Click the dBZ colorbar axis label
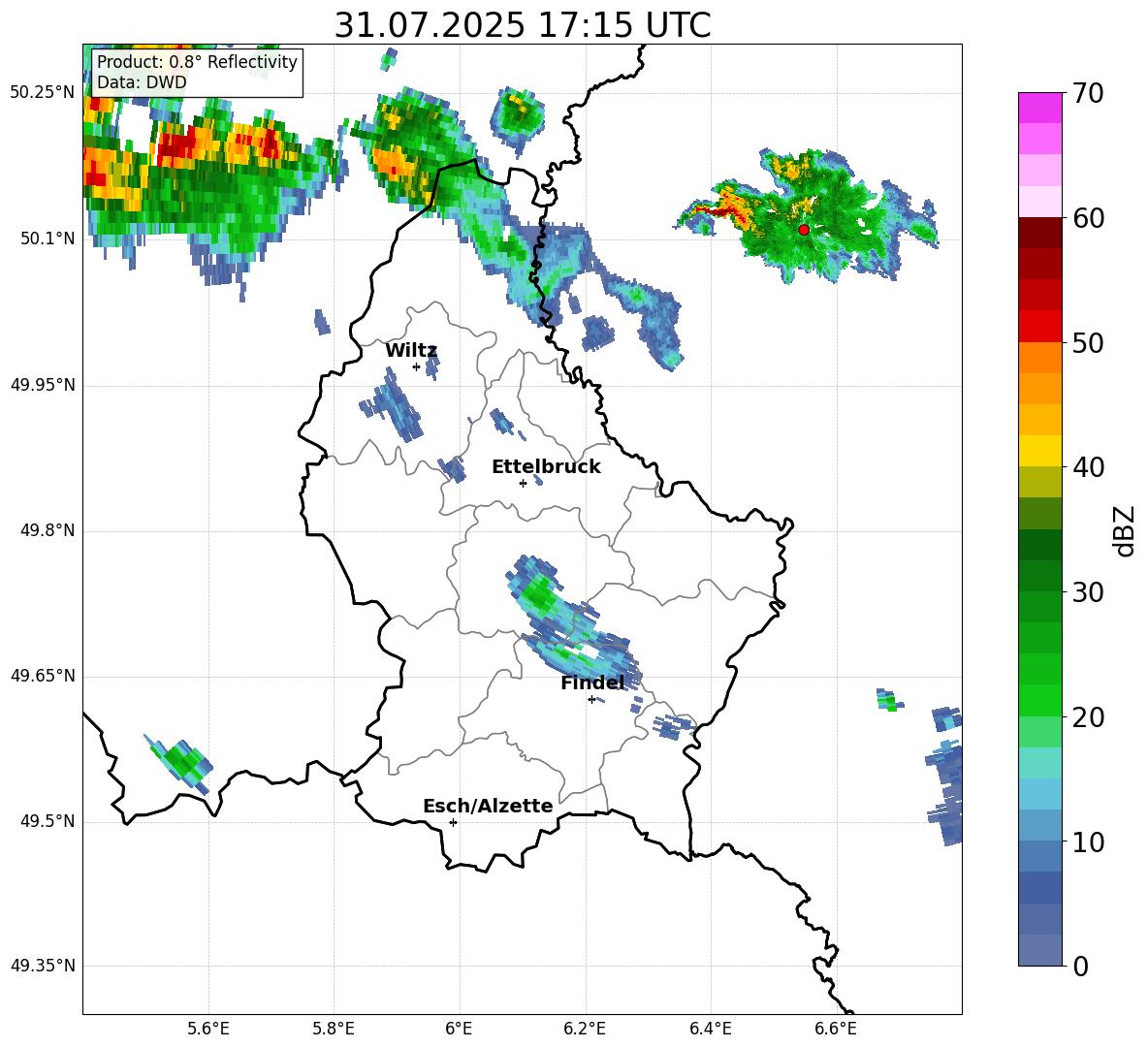Screen dimensions: 1148x1048 [x=1126, y=530]
